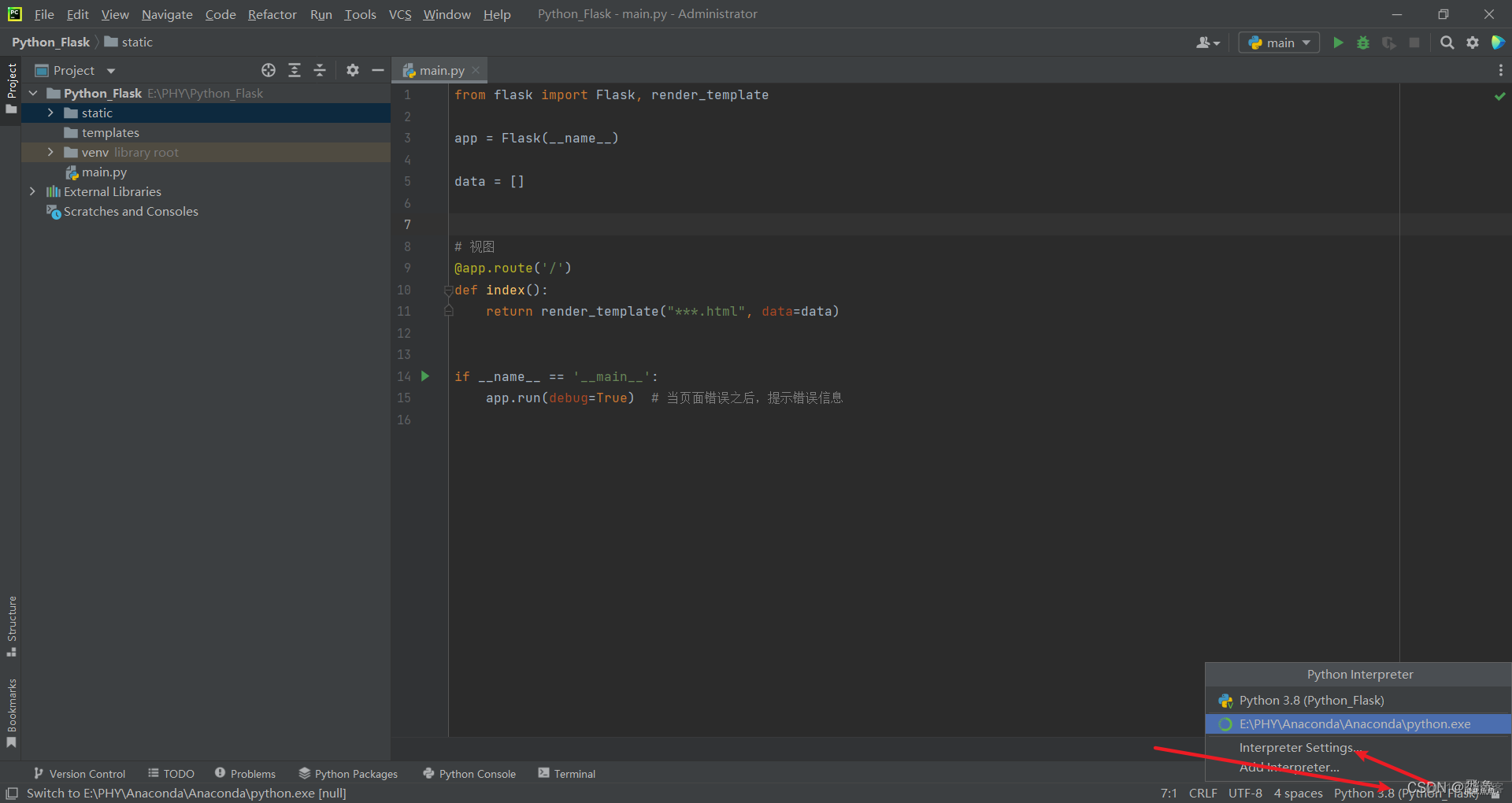Screen dimensions: 1512x803
Task: Open the Refactor menu
Action: point(272,14)
